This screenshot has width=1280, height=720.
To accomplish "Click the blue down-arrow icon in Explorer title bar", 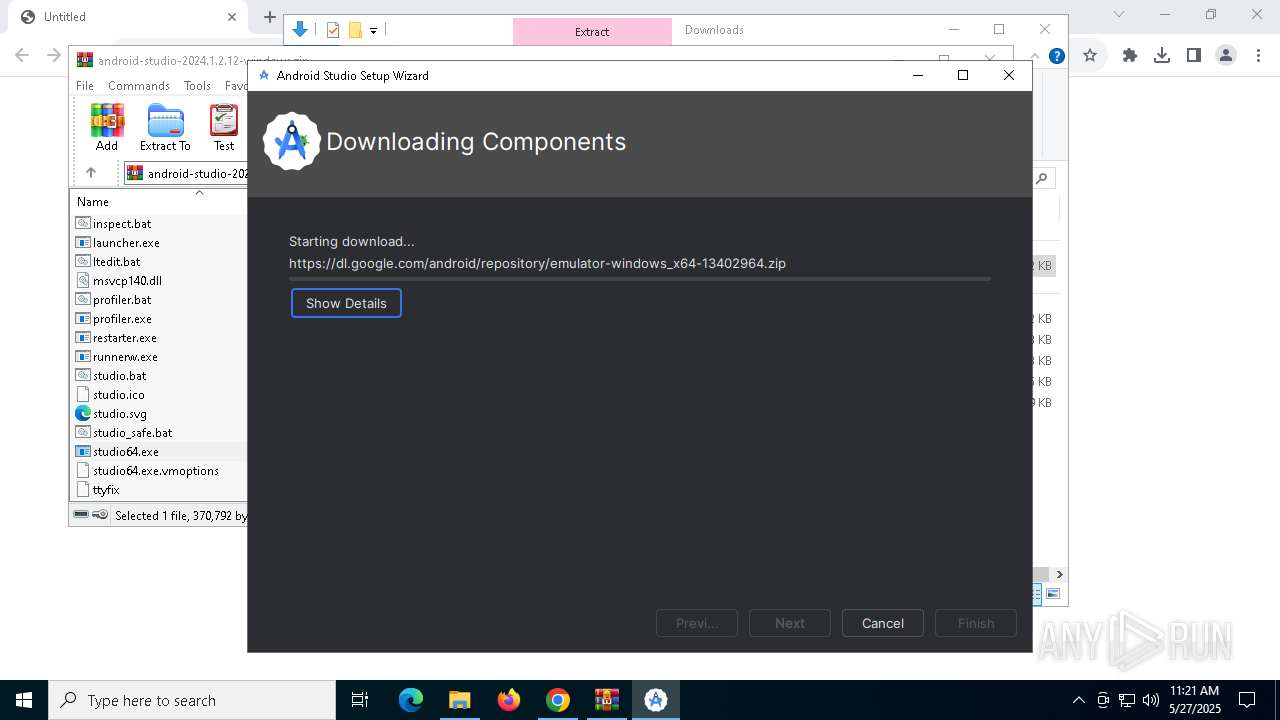I will pos(300,30).
